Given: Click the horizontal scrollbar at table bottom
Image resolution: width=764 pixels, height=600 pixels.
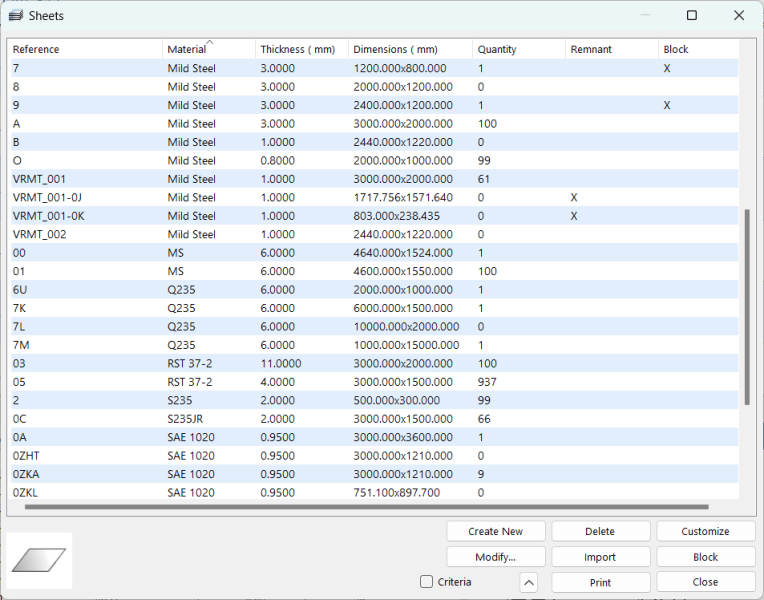Looking at the screenshot, I should click(x=365, y=507).
